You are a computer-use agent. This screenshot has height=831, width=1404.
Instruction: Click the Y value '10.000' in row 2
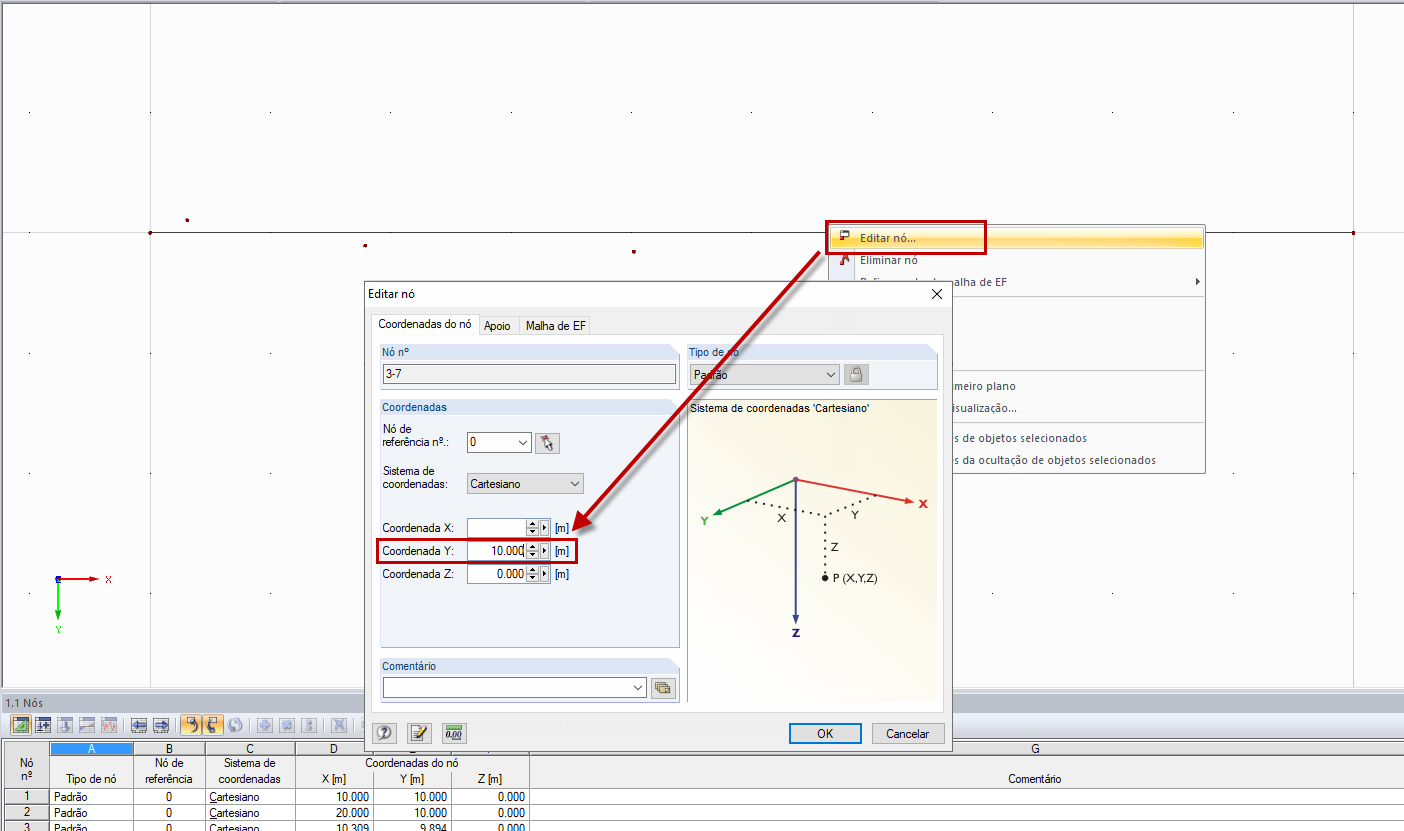tap(412, 813)
